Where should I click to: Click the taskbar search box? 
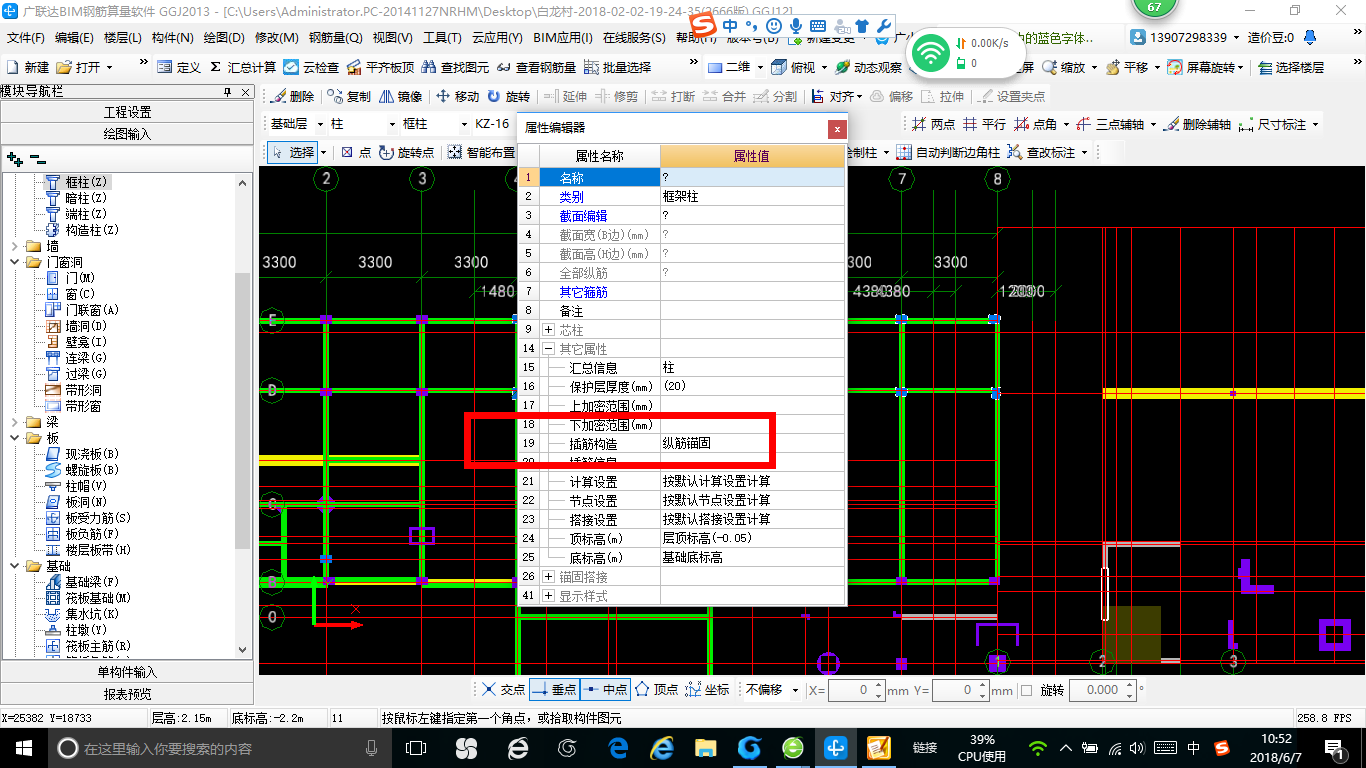[218, 748]
